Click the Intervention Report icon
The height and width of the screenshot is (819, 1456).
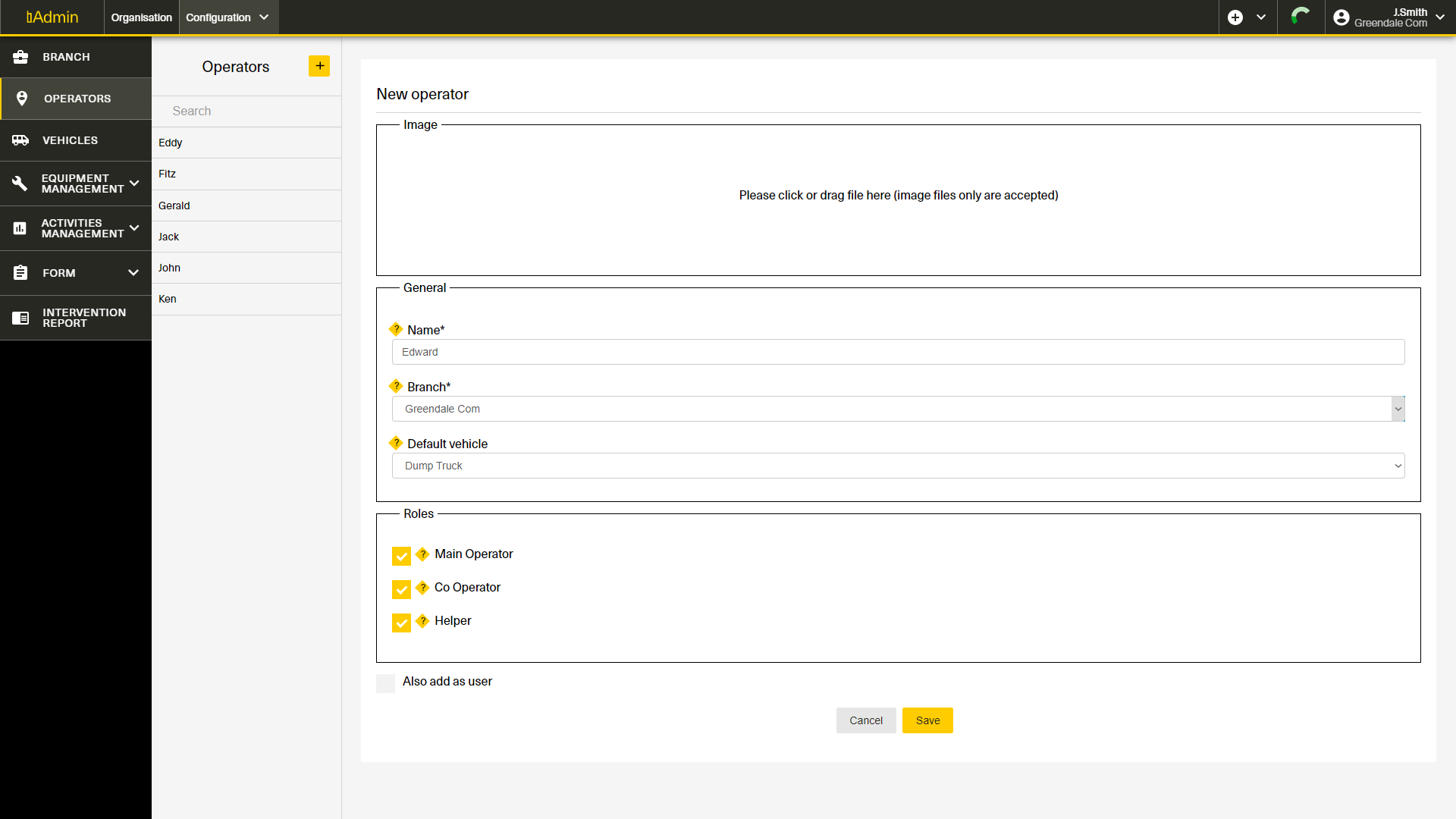coord(20,318)
